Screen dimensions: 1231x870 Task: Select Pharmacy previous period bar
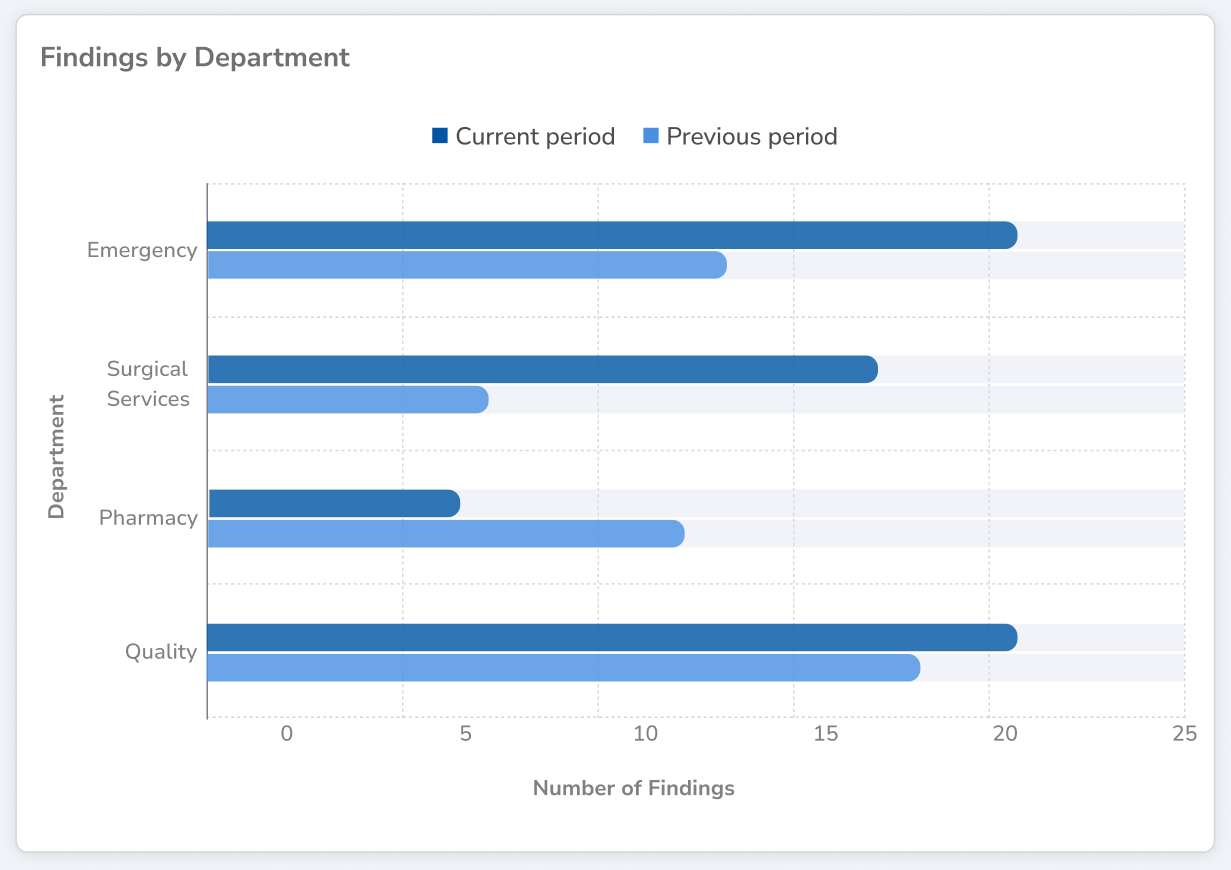446,533
